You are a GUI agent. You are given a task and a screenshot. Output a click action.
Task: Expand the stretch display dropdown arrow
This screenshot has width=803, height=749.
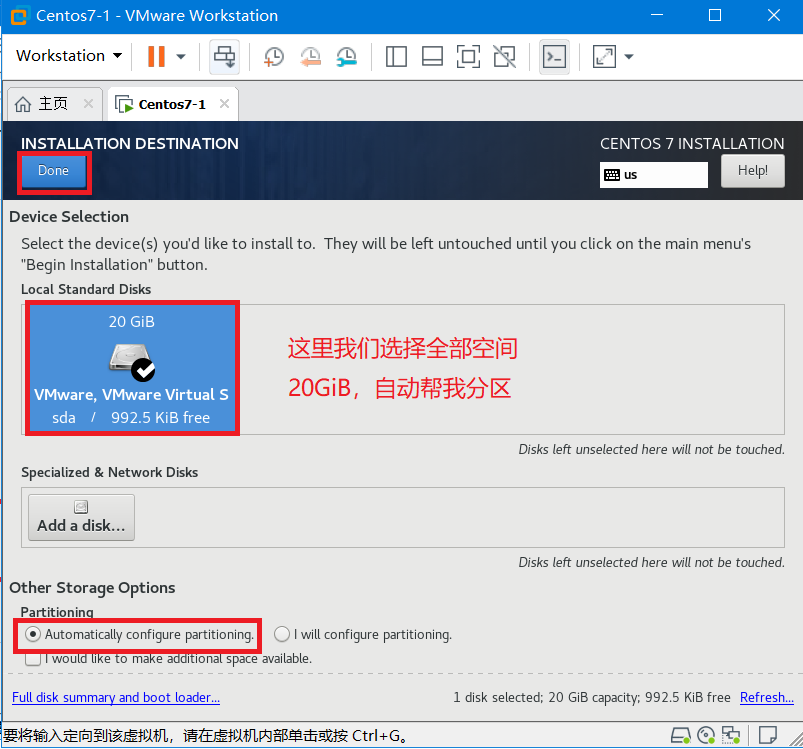629,56
